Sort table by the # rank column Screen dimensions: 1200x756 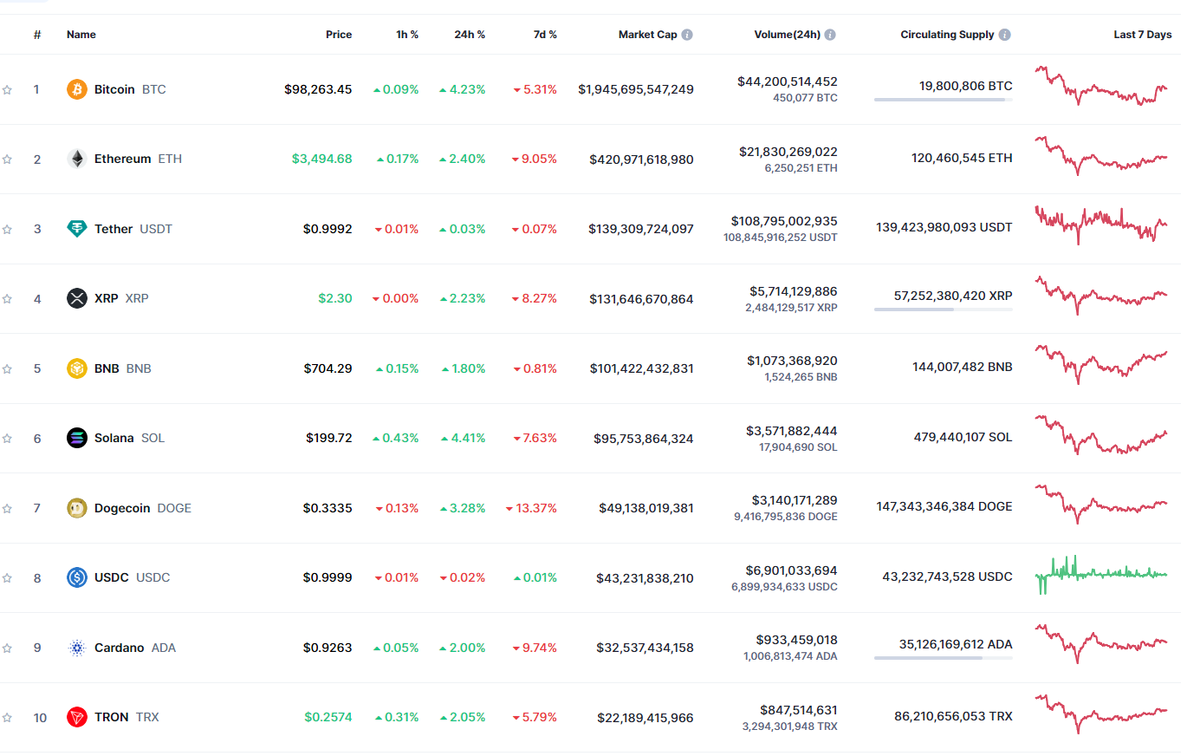pyautogui.click(x=37, y=34)
